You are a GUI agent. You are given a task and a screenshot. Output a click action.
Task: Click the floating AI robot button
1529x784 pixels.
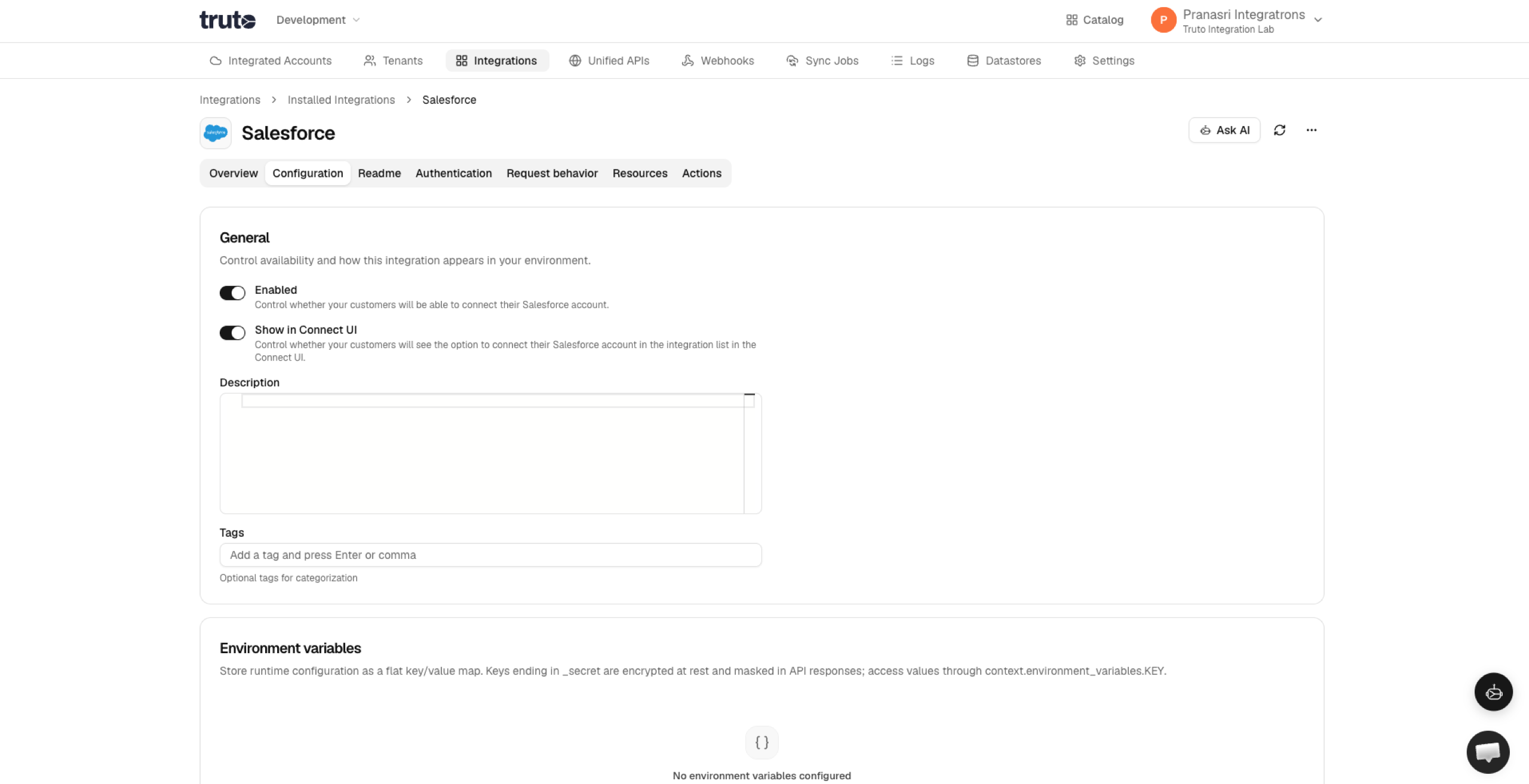pos(1493,692)
